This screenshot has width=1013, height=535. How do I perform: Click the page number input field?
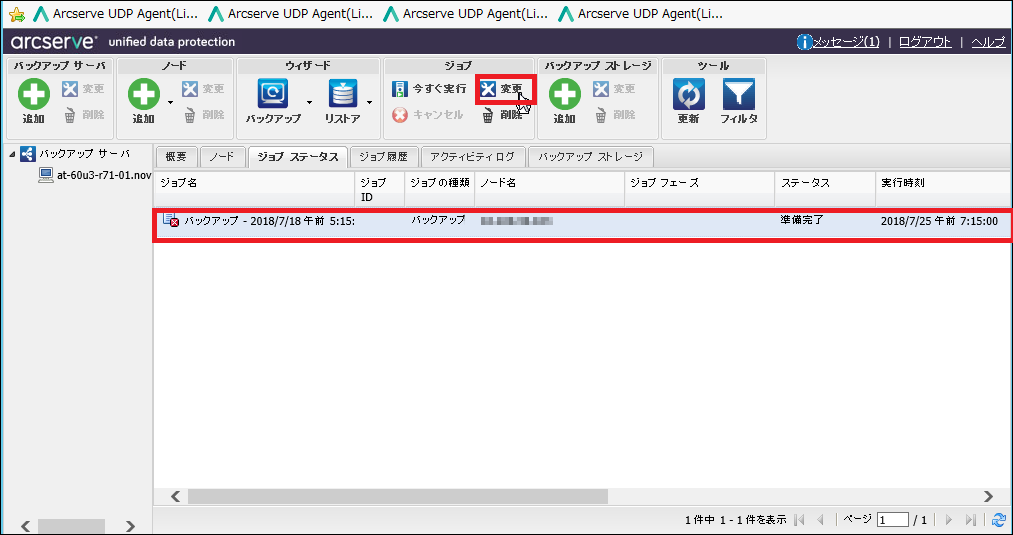[893, 519]
